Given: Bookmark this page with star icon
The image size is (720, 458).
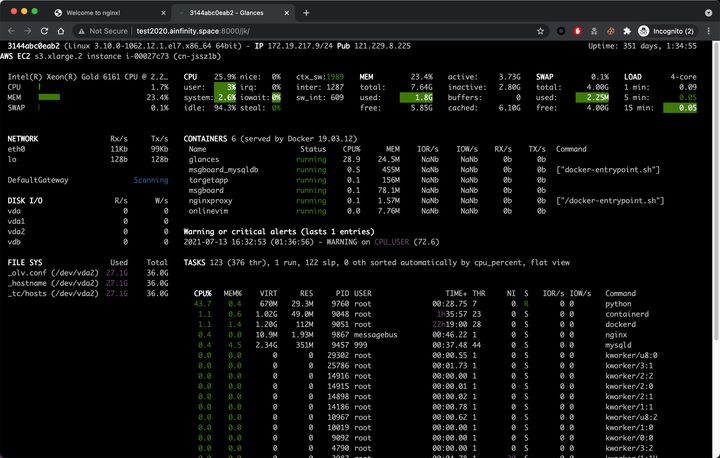Looking at the screenshot, I should coord(540,31).
